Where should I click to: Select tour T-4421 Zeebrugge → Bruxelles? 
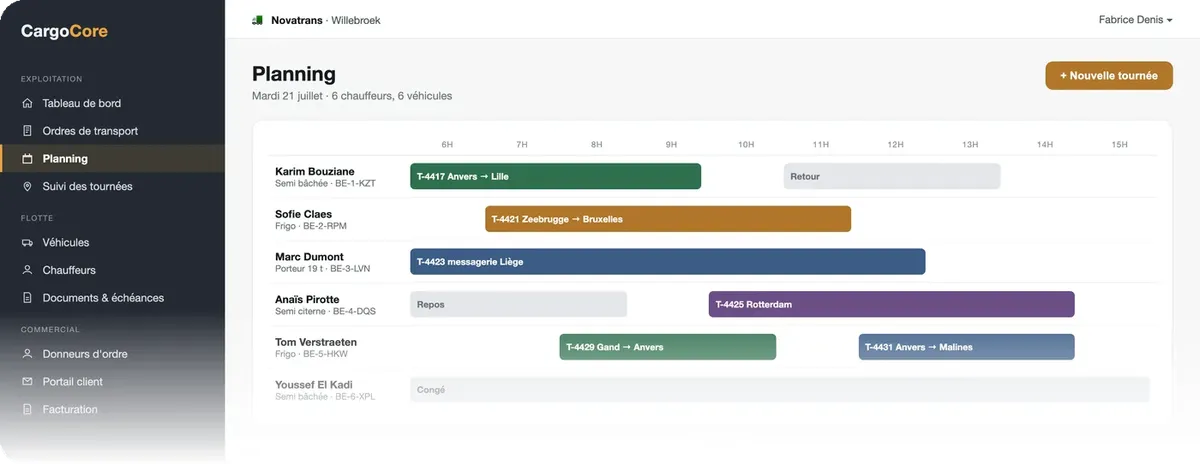668,219
